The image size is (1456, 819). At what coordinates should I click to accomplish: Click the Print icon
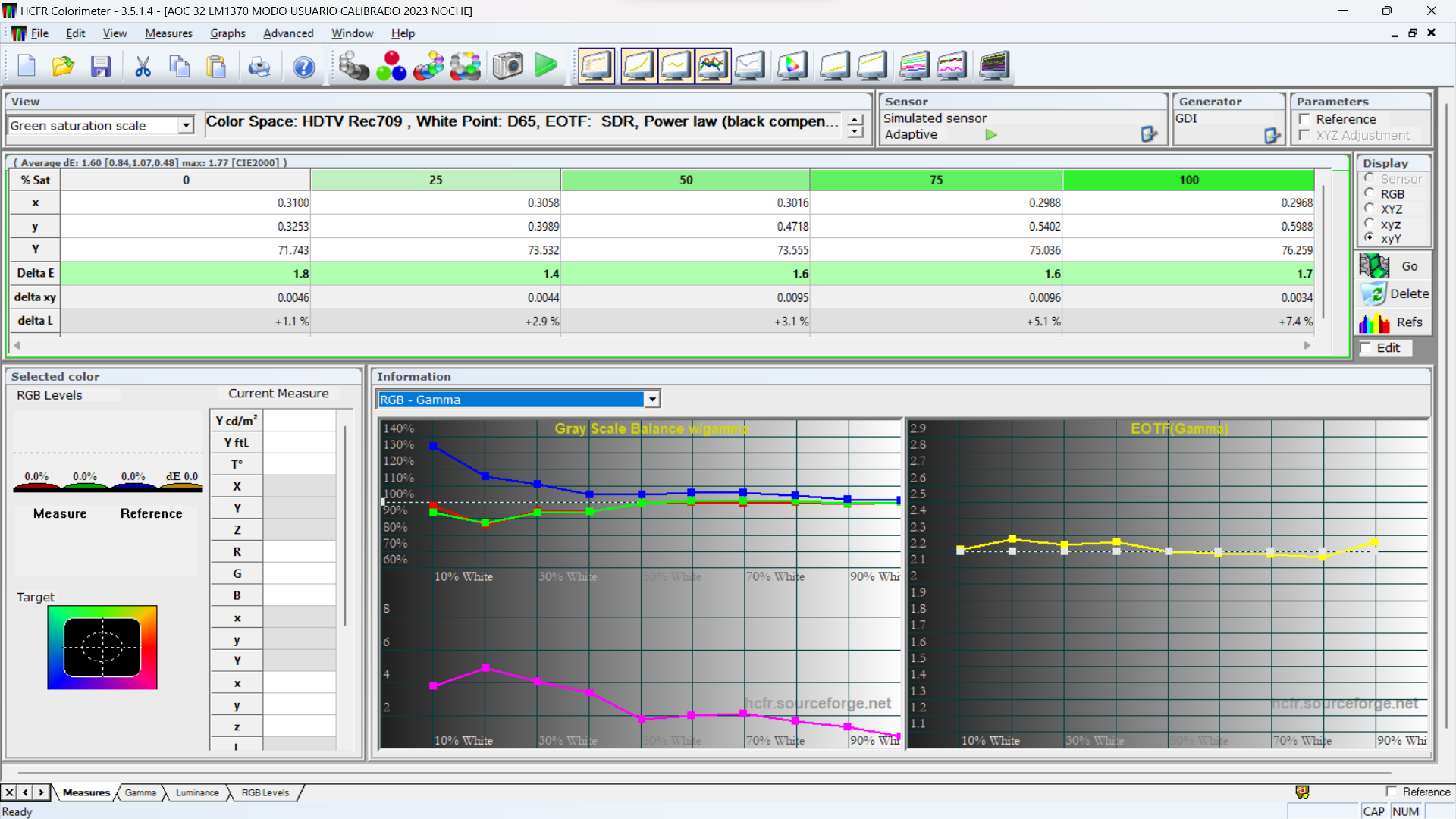point(259,66)
